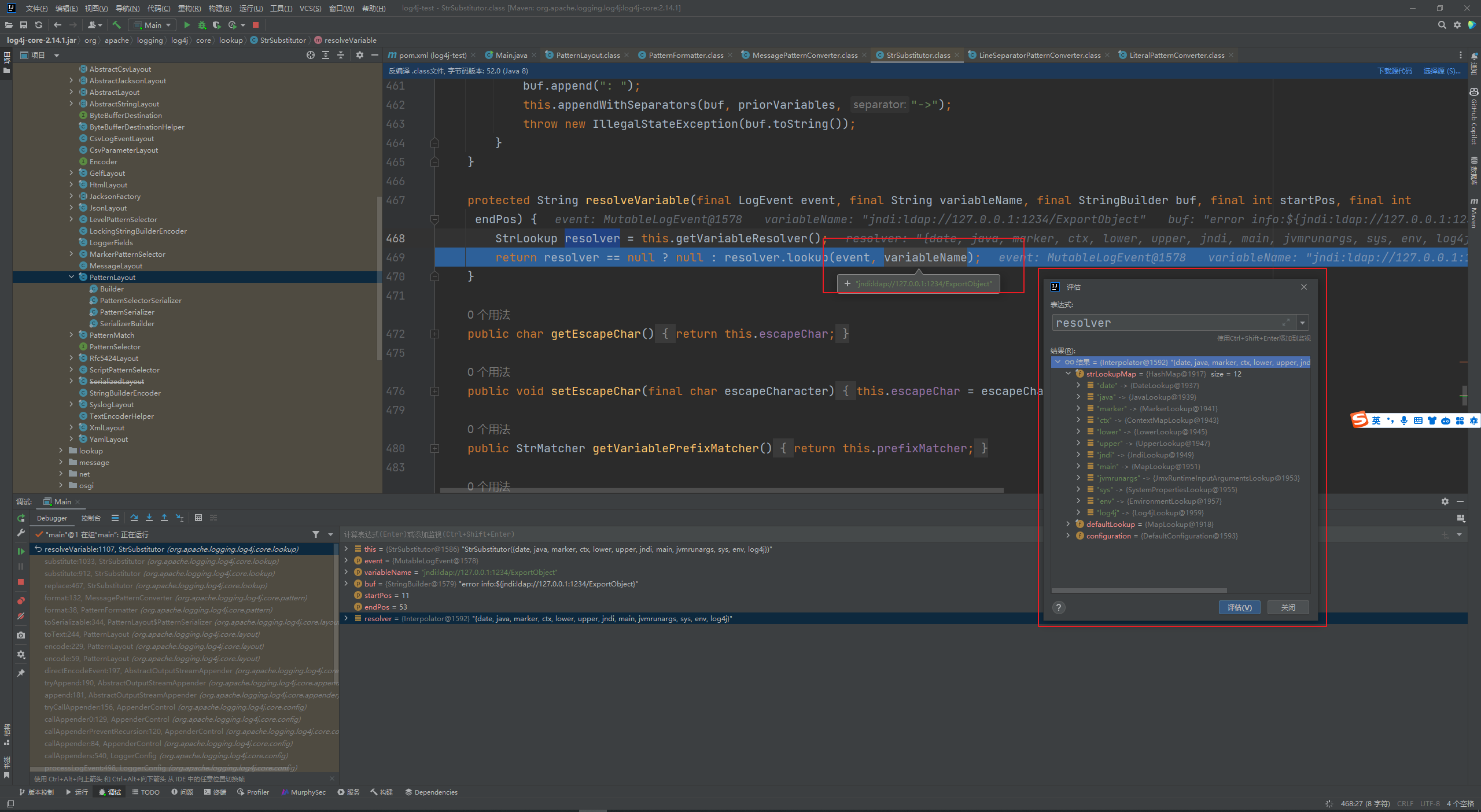Click Step Over debugger icon
Screen dimensions: 1481x812
point(134,518)
